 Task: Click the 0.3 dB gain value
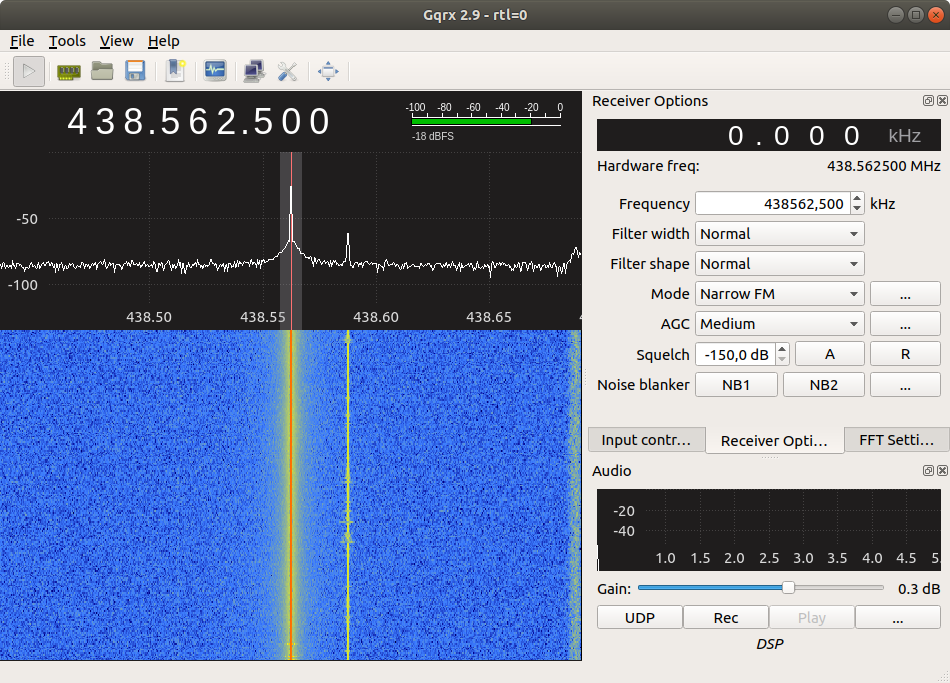pyautogui.click(x=918, y=588)
